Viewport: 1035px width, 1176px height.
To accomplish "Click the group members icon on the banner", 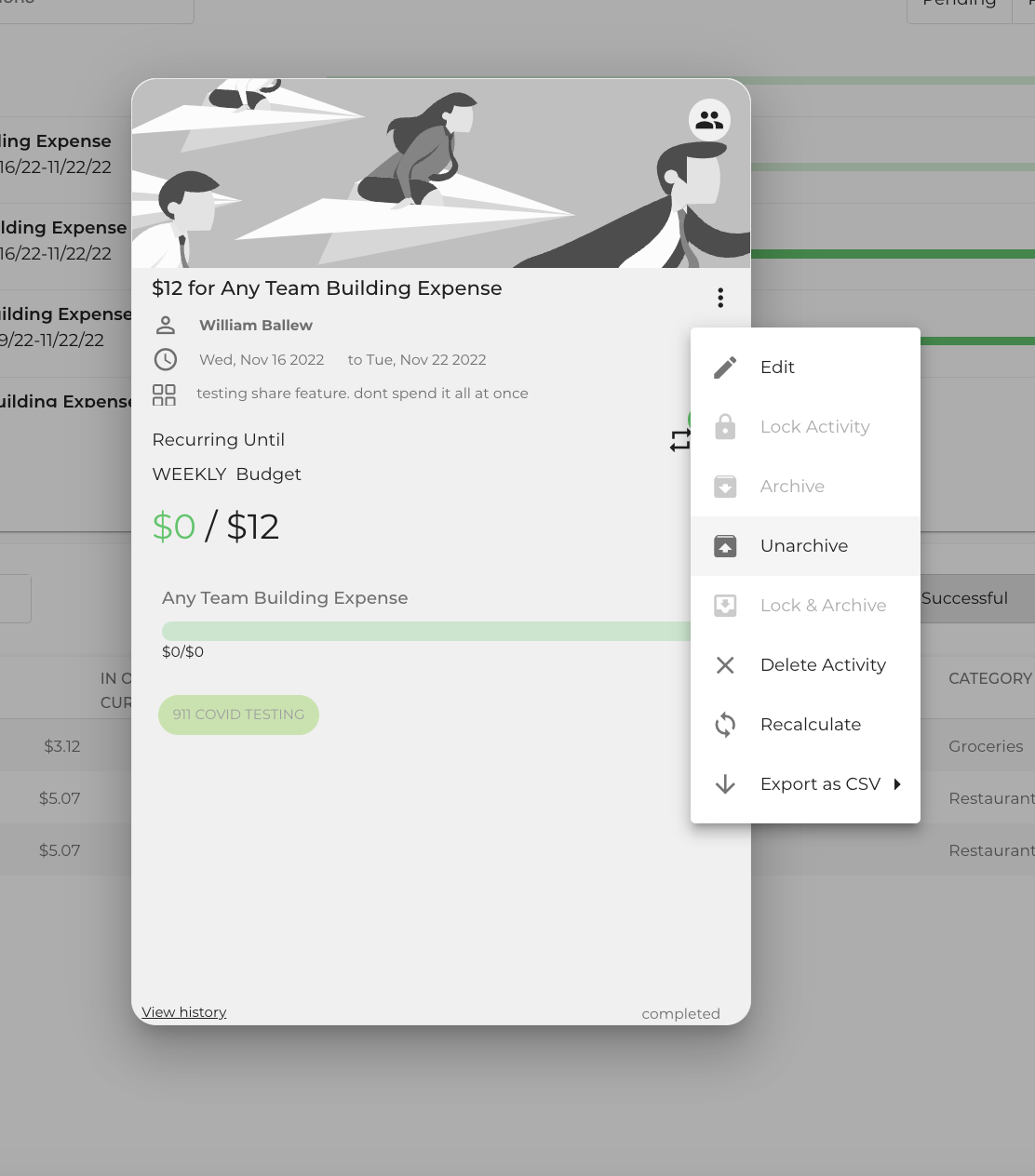I will [709, 120].
